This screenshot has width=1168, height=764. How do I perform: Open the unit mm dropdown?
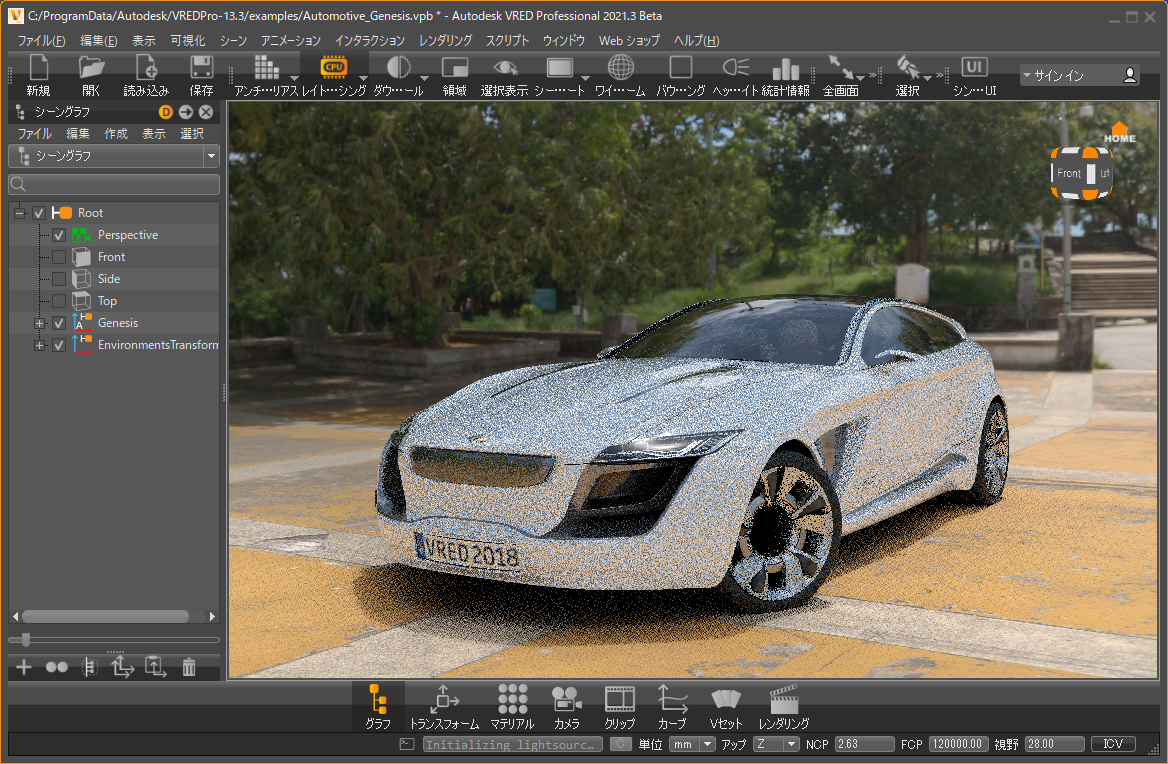[x=693, y=744]
